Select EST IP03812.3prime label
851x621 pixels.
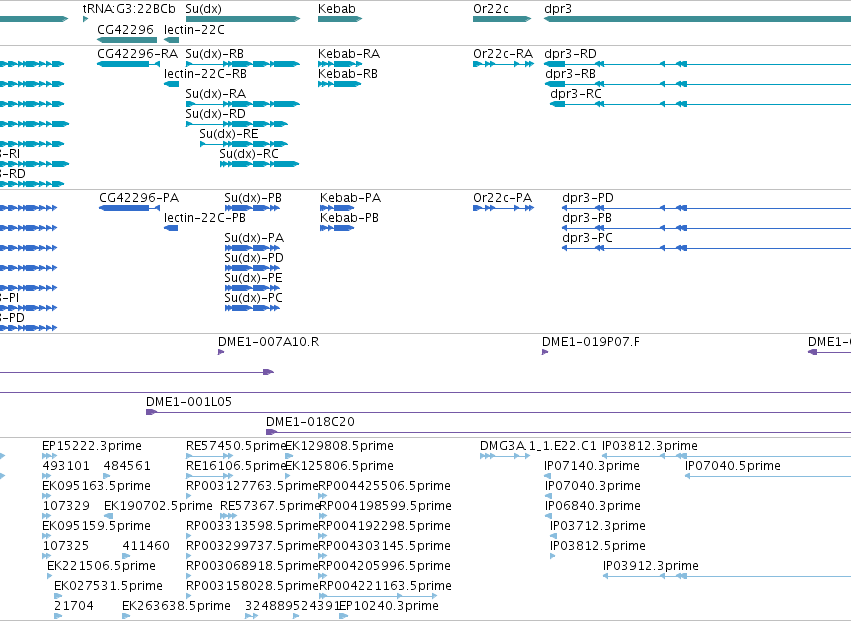point(650,446)
